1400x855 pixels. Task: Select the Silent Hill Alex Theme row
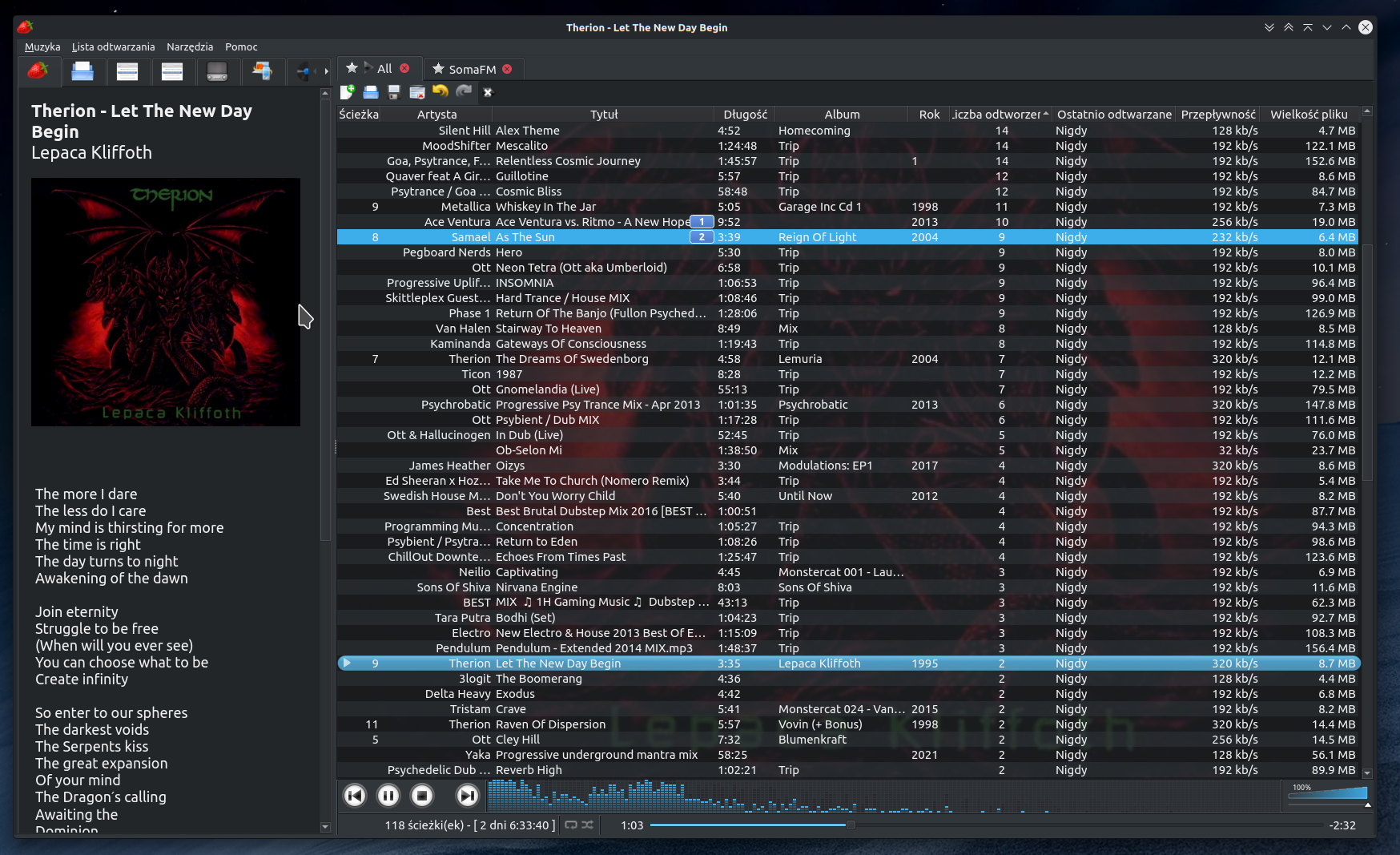click(848, 131)
